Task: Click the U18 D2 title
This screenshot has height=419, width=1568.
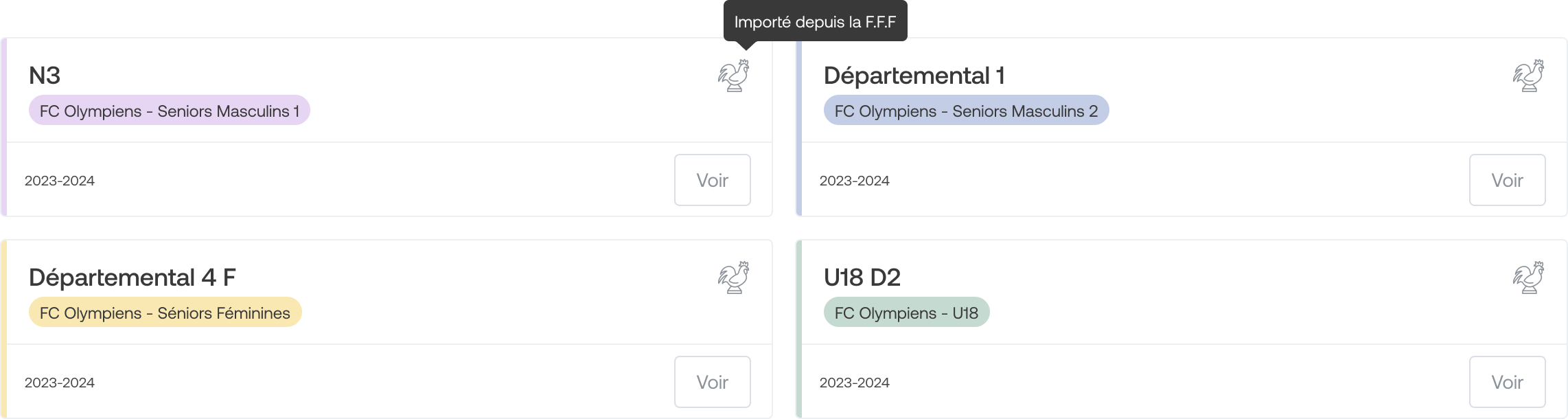Action: tap(862, 278)
